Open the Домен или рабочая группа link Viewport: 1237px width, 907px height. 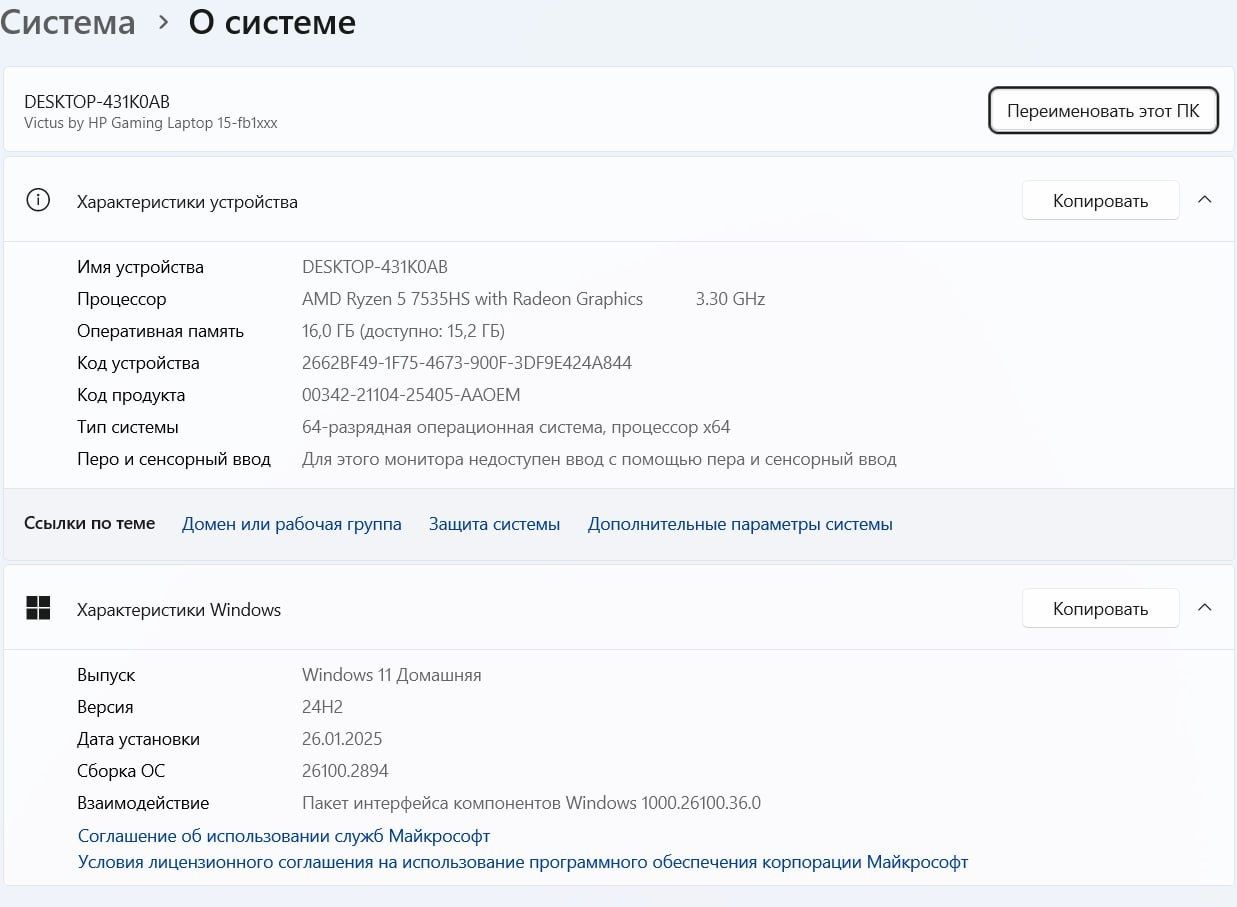pyautogui.click(x=292, y=524)
